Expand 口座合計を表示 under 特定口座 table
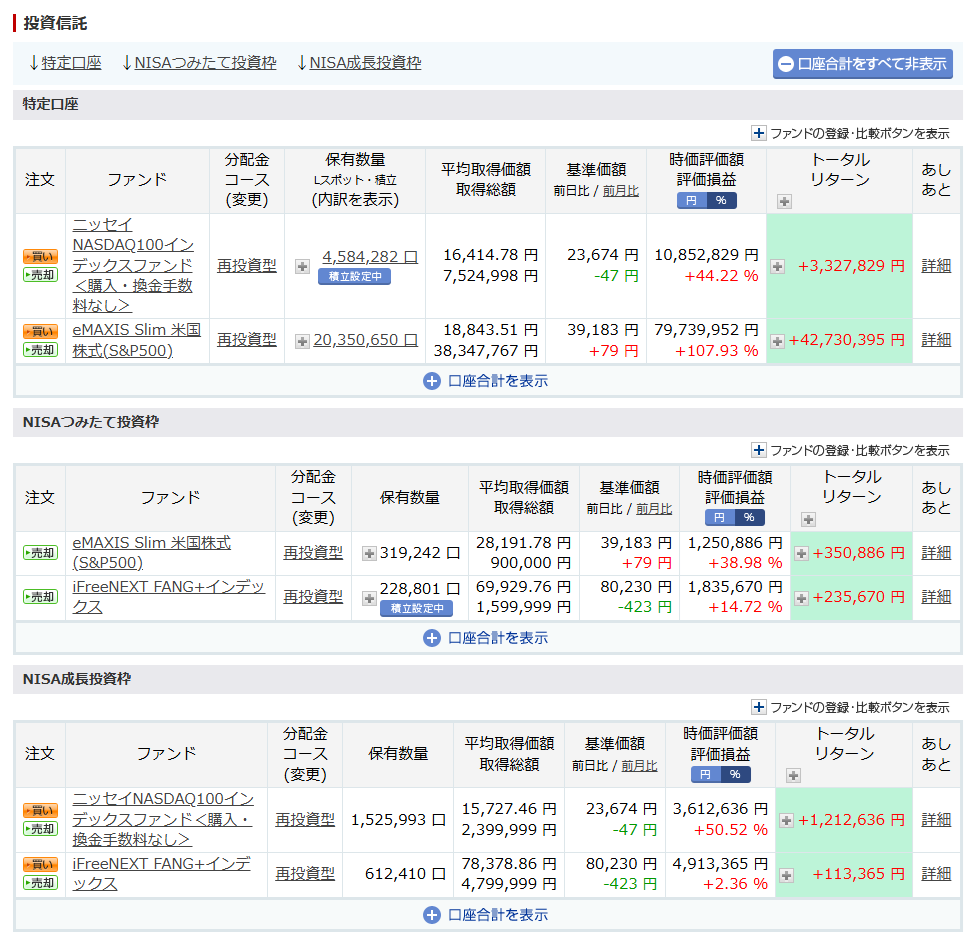Viewport: 971px width, 939px height. click(486, 381)
